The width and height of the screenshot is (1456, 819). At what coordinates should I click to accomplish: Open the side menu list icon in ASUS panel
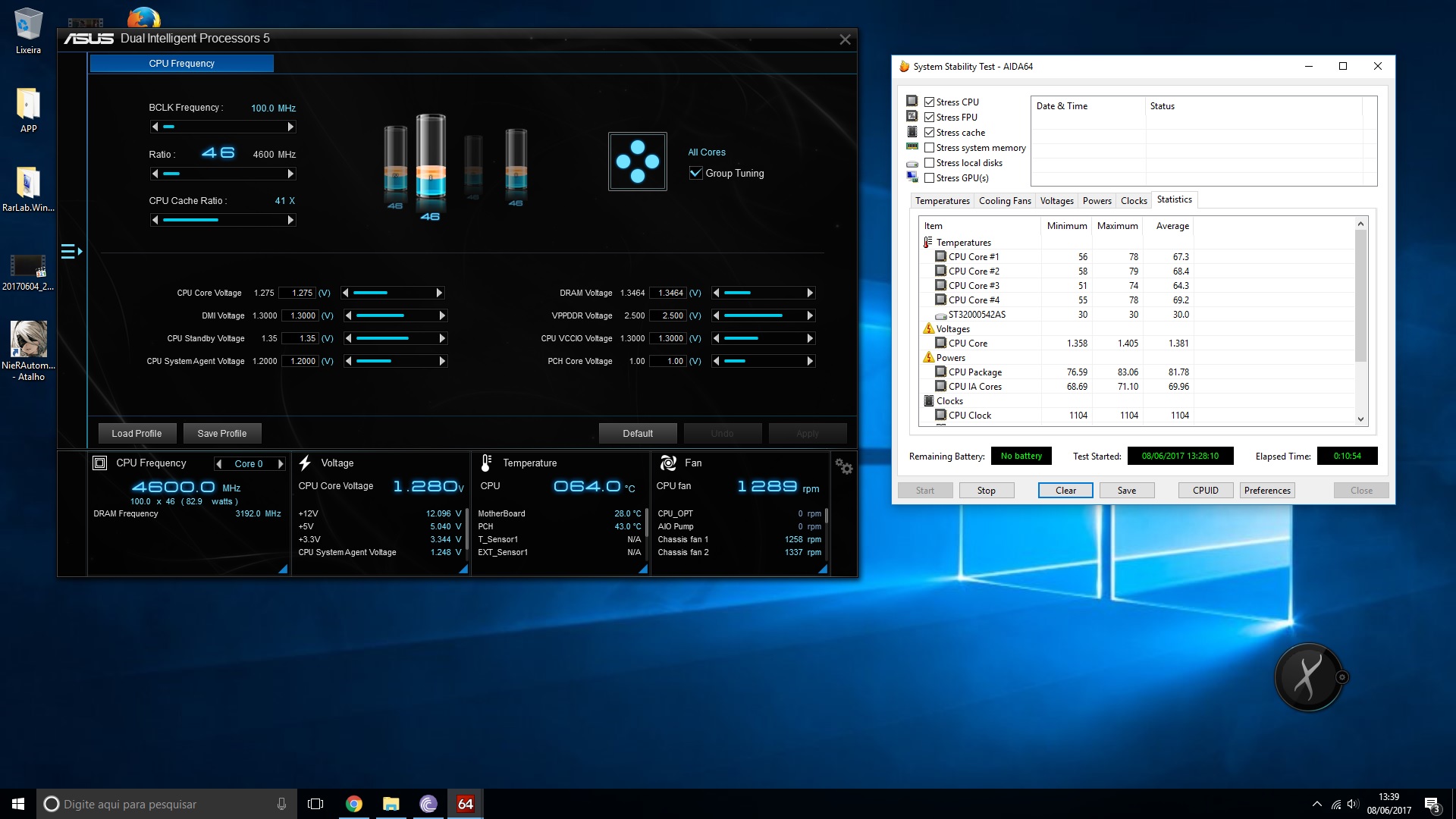click(71, 251)
